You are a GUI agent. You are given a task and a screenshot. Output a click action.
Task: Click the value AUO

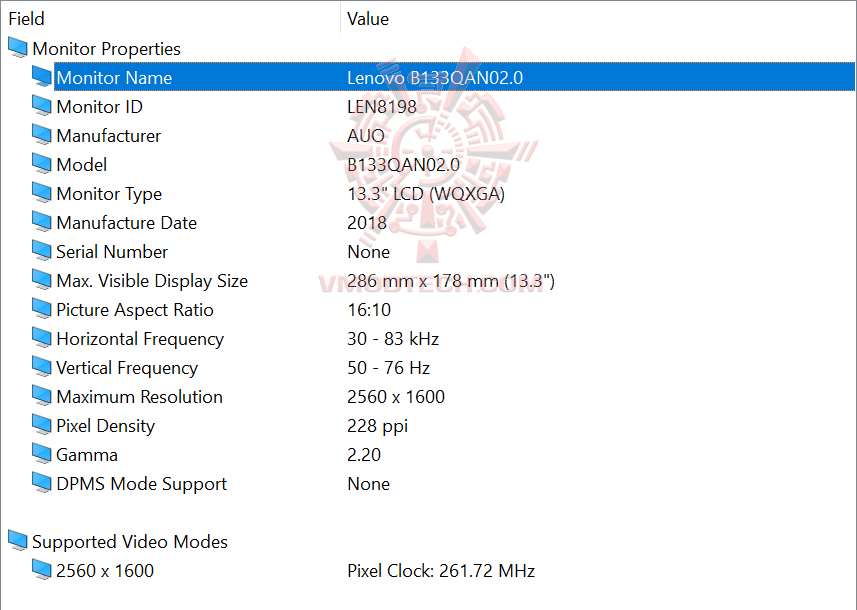pos(366,136)
